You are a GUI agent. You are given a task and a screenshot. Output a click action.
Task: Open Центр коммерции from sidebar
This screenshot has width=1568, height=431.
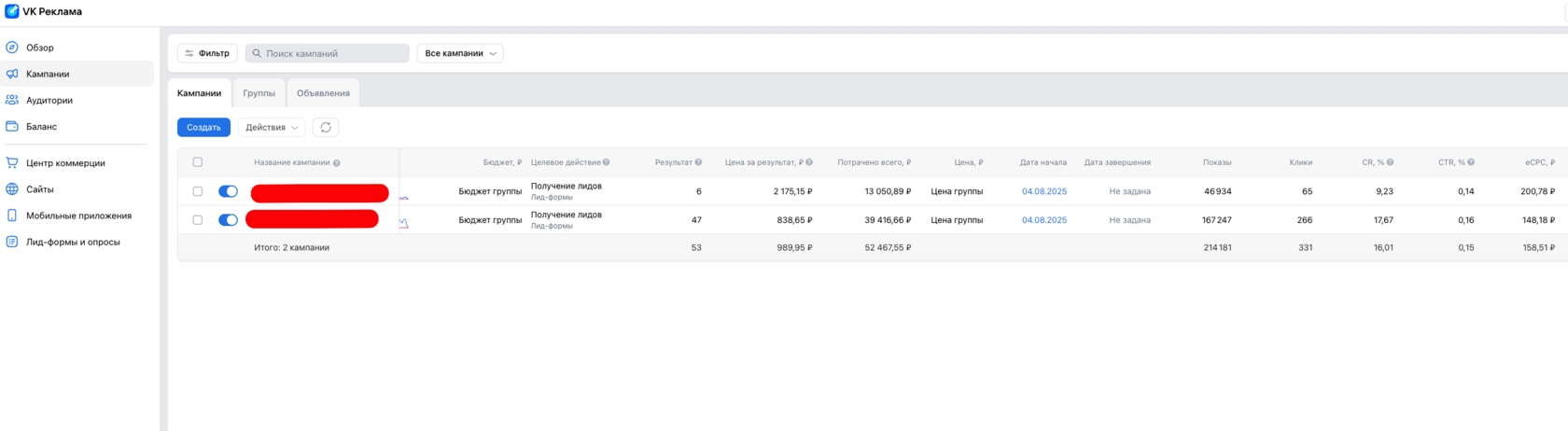tap(65, 163)
